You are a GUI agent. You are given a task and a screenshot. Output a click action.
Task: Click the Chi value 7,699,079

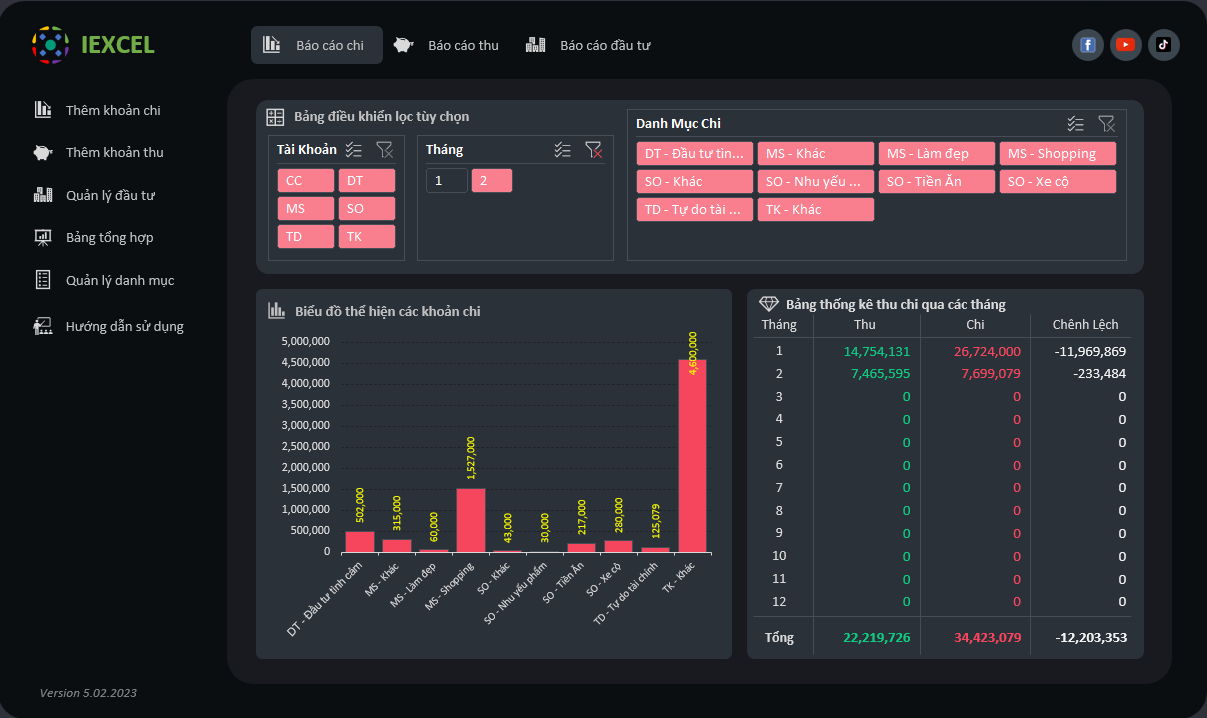click(991, 374)
